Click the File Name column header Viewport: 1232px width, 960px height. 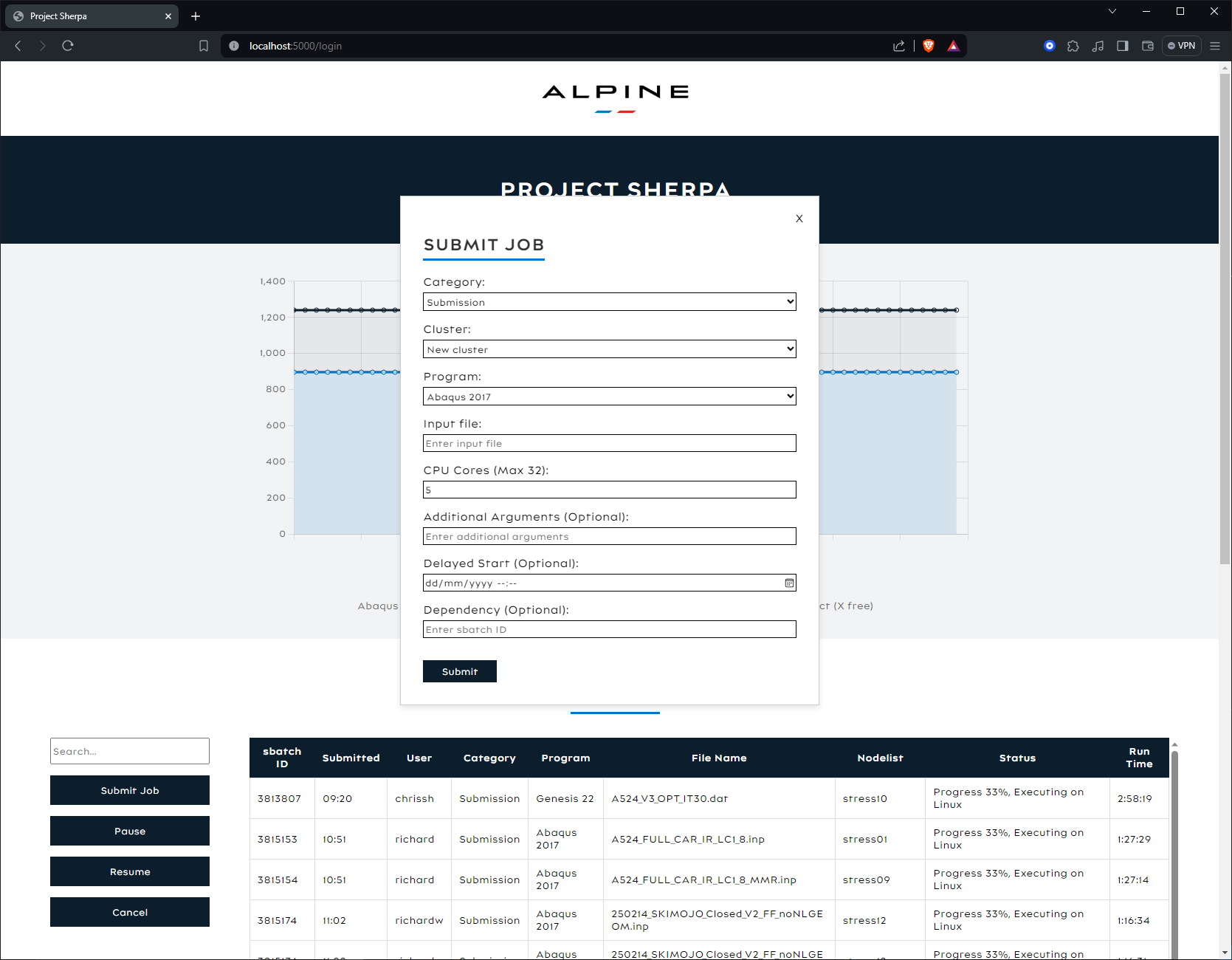click(719, 758)
